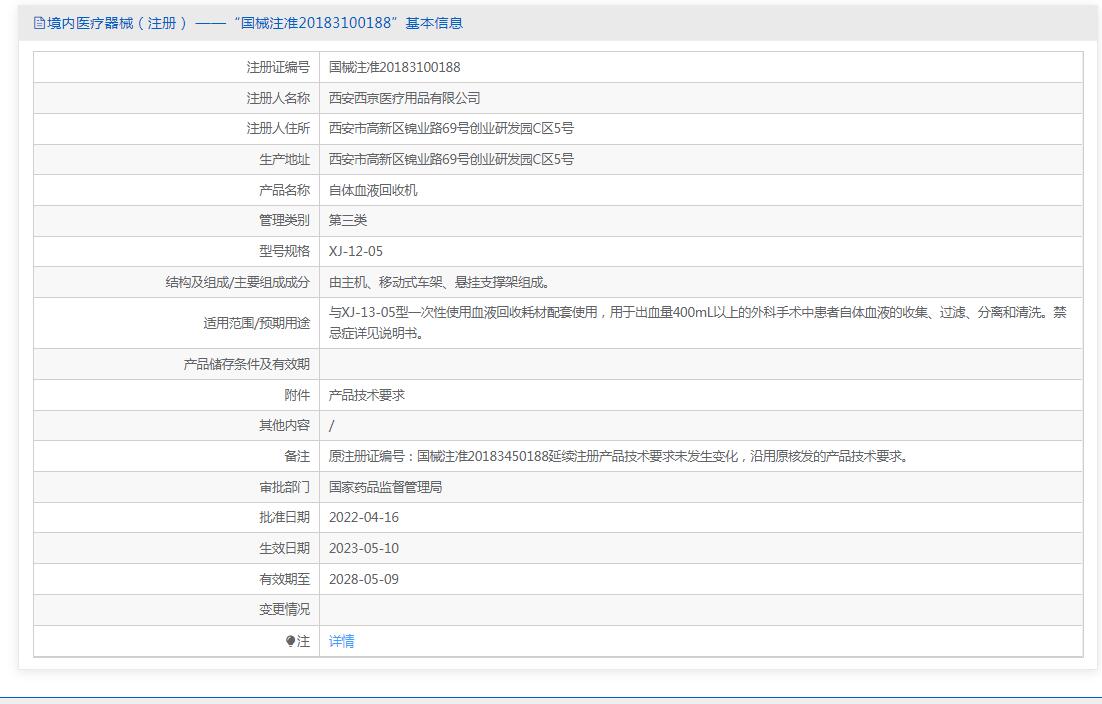Click the bullet icon beside the 注 label
Viewport: 1102px width, 704px height.
pos(290,641)
